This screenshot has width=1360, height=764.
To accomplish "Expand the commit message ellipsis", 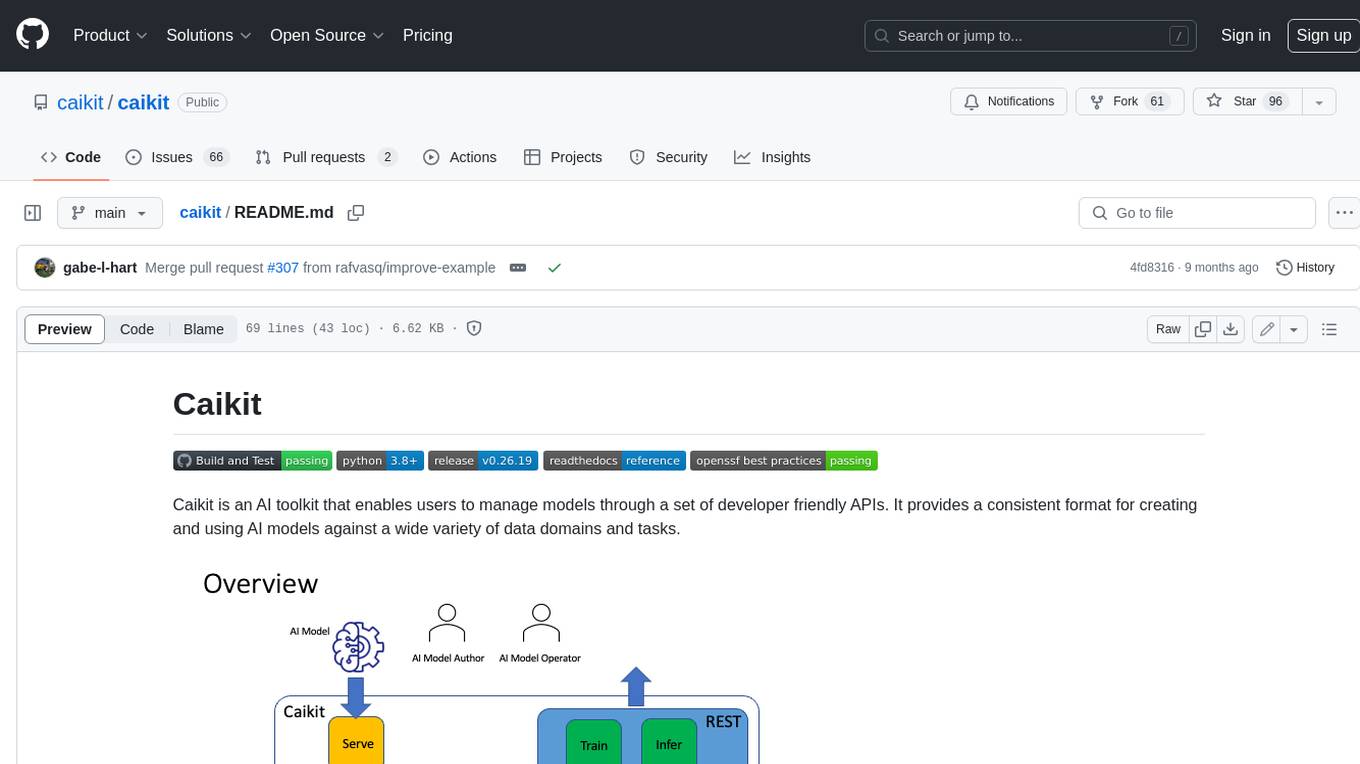I will pos(518,268).
